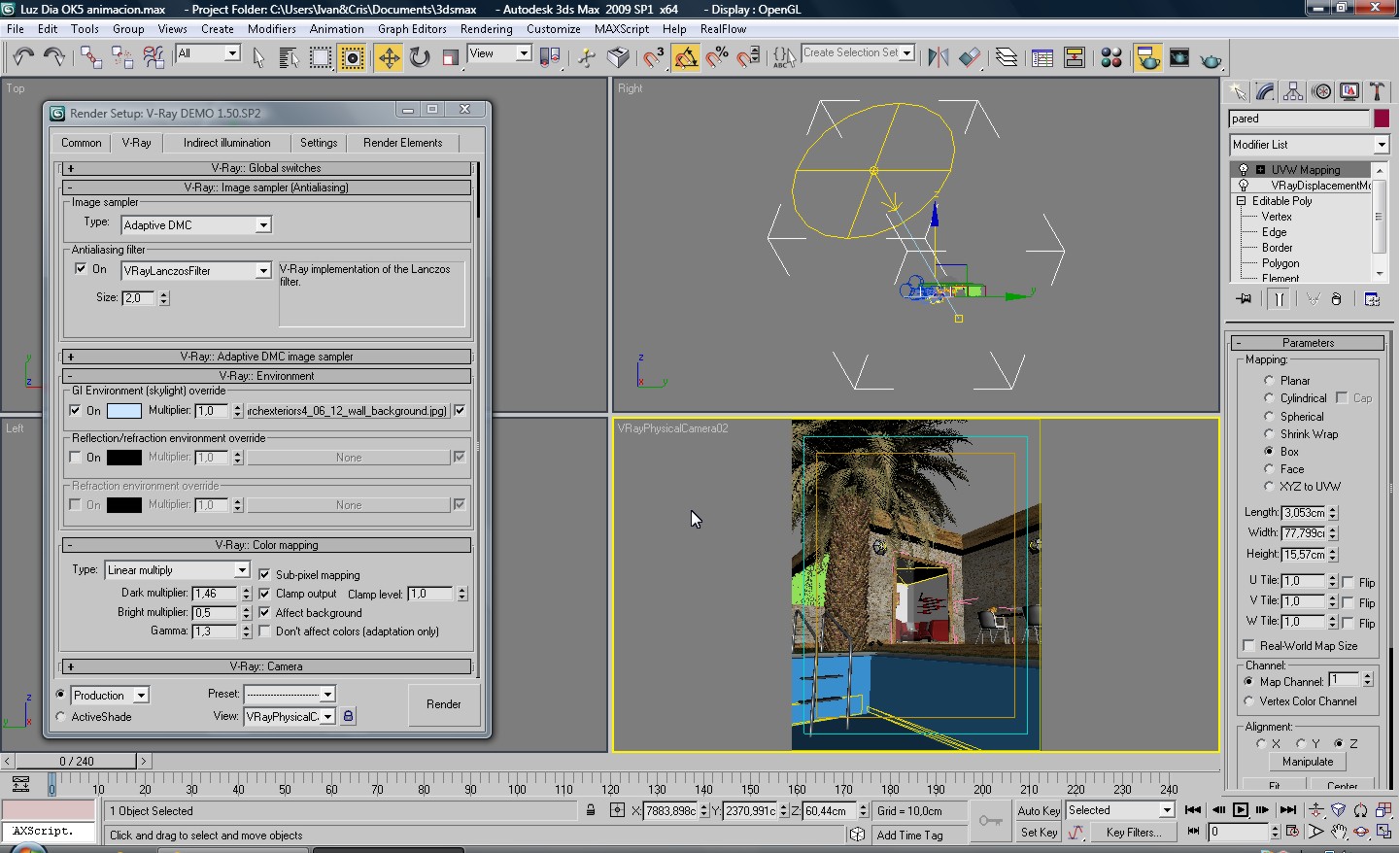Screen dimensions: 1400x853
Task: Select the ActiveShade render mode
Action: [61, 717]
